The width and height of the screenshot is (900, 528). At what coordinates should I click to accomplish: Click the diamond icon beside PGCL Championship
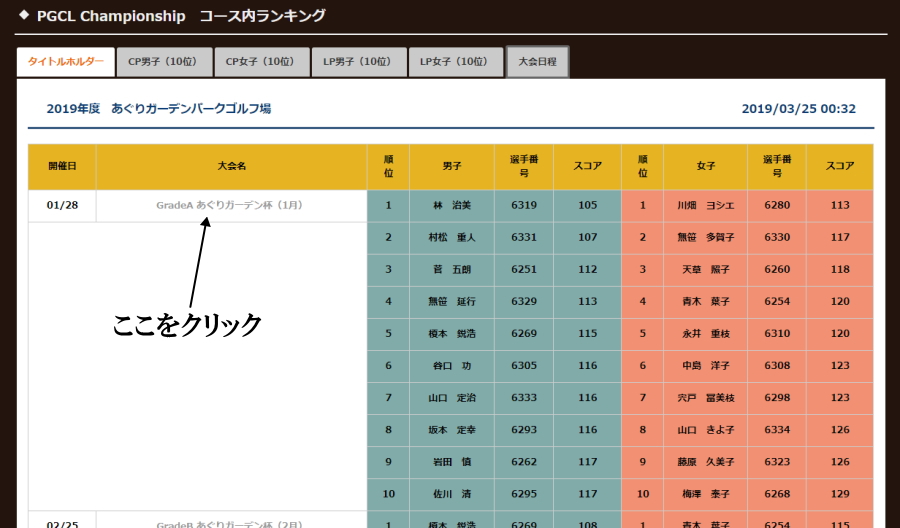[23, 16]
